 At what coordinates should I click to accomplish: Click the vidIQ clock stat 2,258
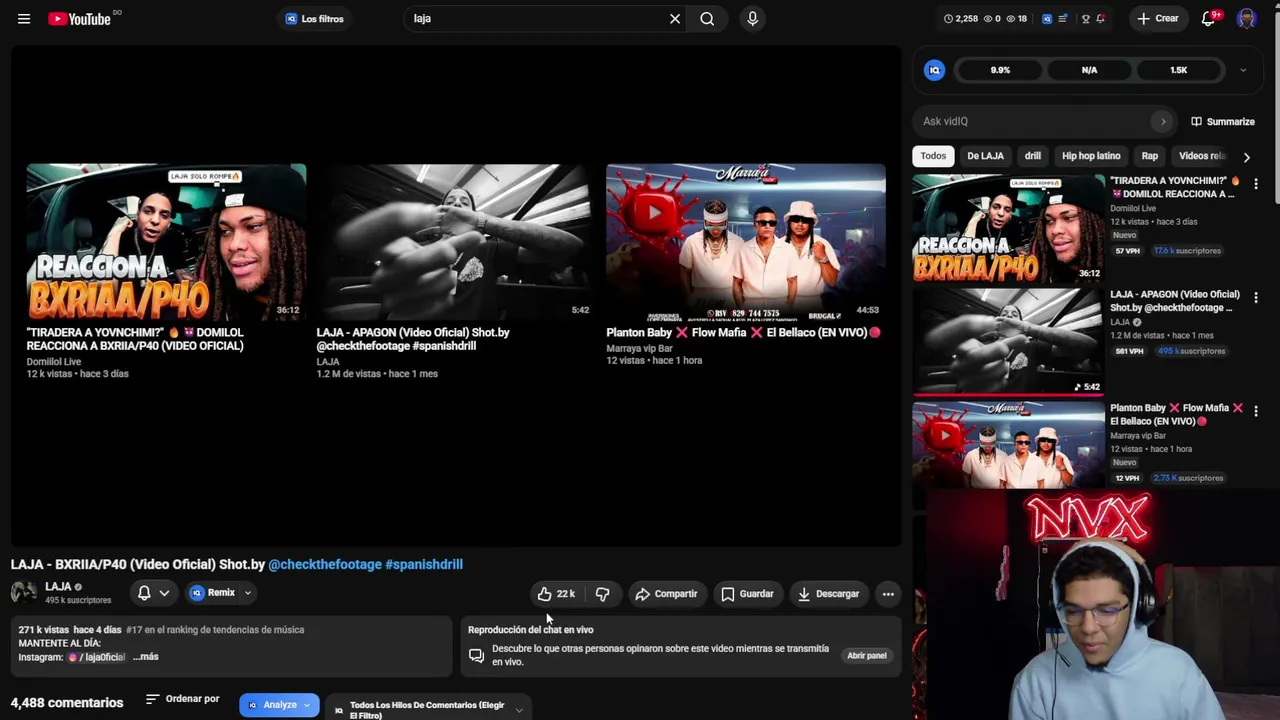961,19
